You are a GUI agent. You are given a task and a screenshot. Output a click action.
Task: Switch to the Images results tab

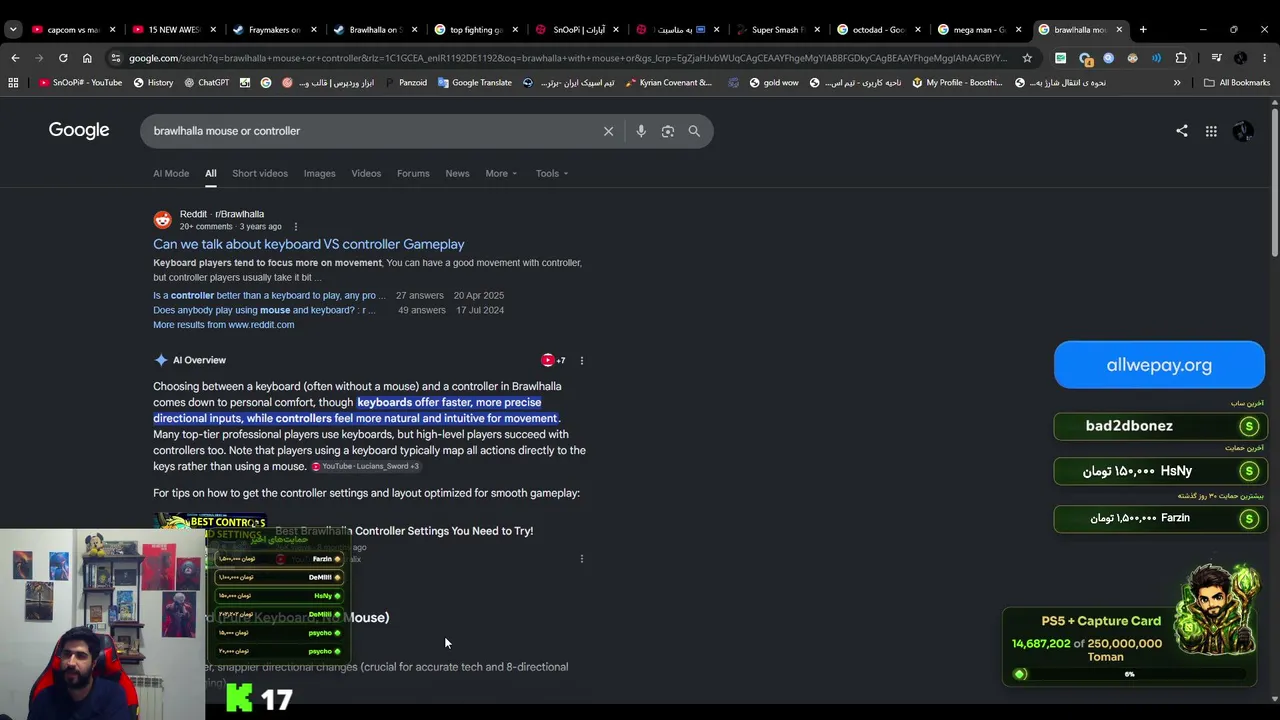coord(320,174)
